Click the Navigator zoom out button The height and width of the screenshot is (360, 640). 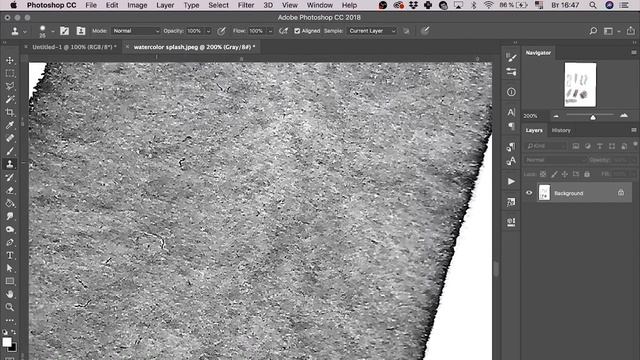coord(556,116)
